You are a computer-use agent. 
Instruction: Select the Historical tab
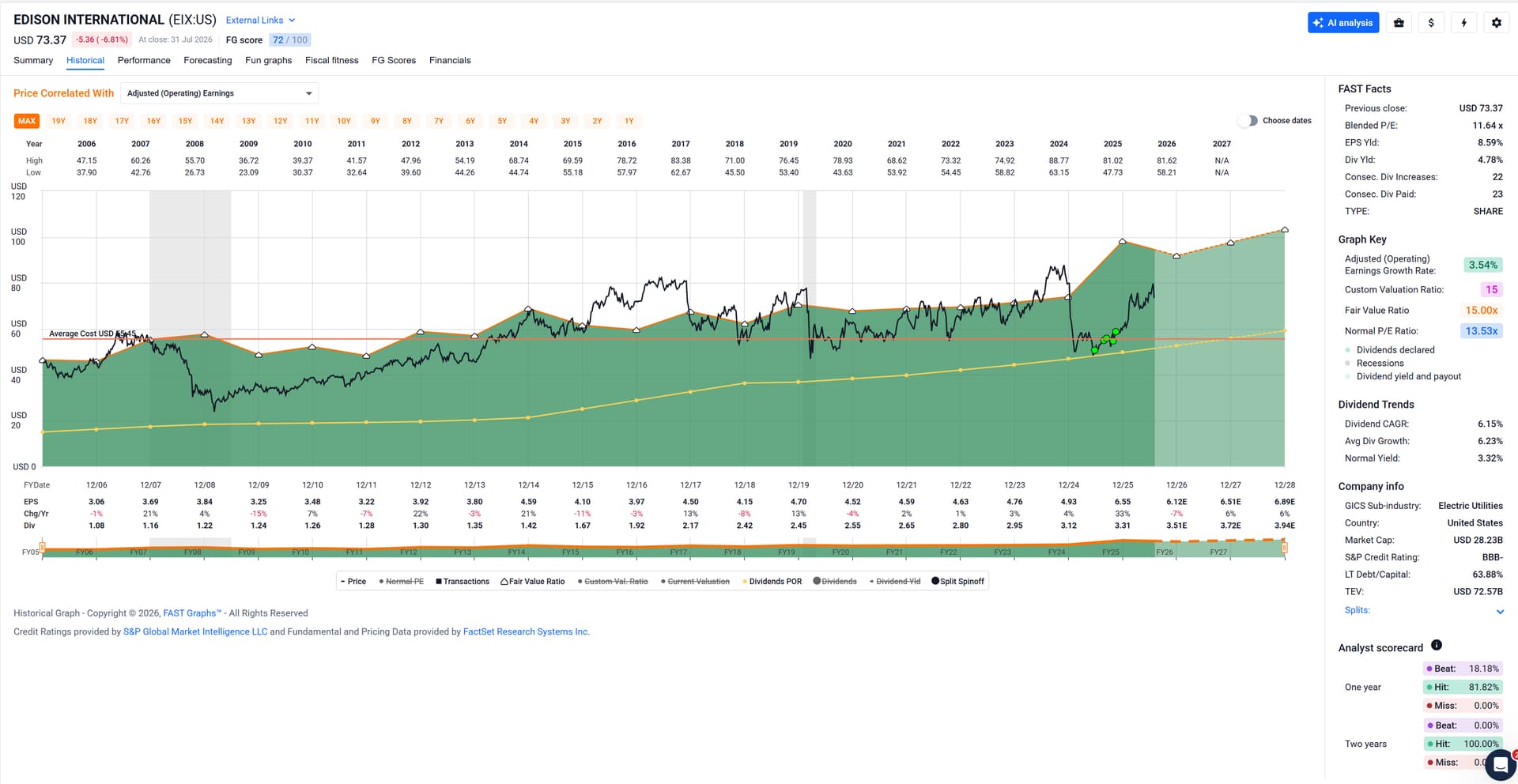pyautogui.click(x=85, y=61)
